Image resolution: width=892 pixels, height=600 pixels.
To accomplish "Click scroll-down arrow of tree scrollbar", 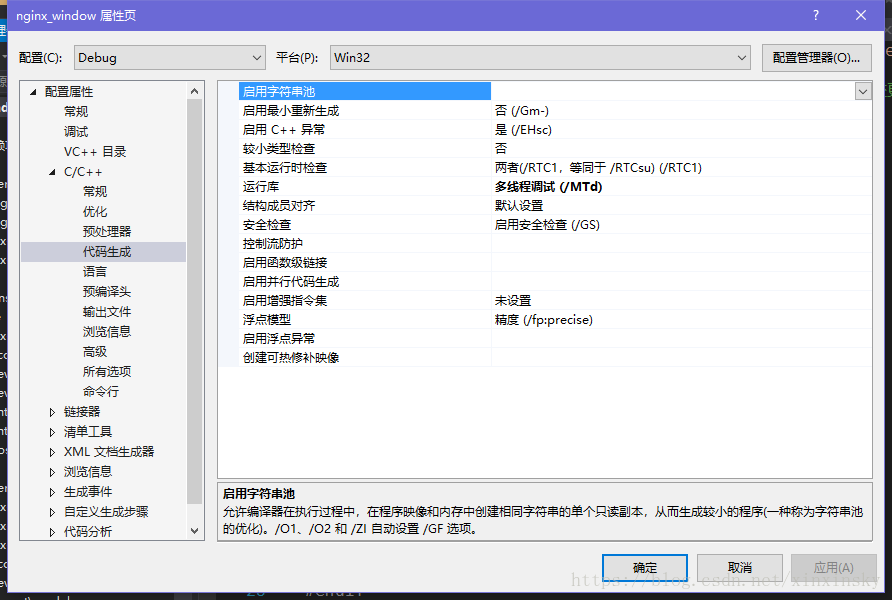I will pos(195,531).
